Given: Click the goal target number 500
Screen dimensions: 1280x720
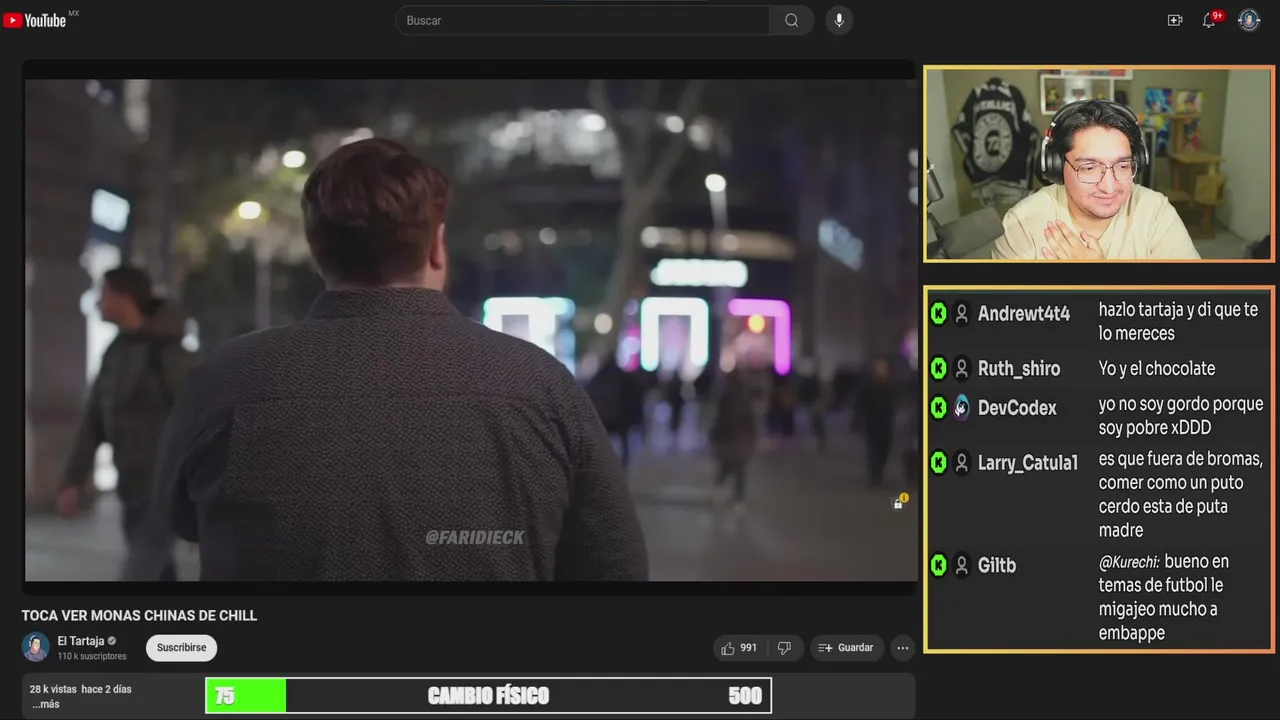Looking at the screenshot, I should point(745,696).
